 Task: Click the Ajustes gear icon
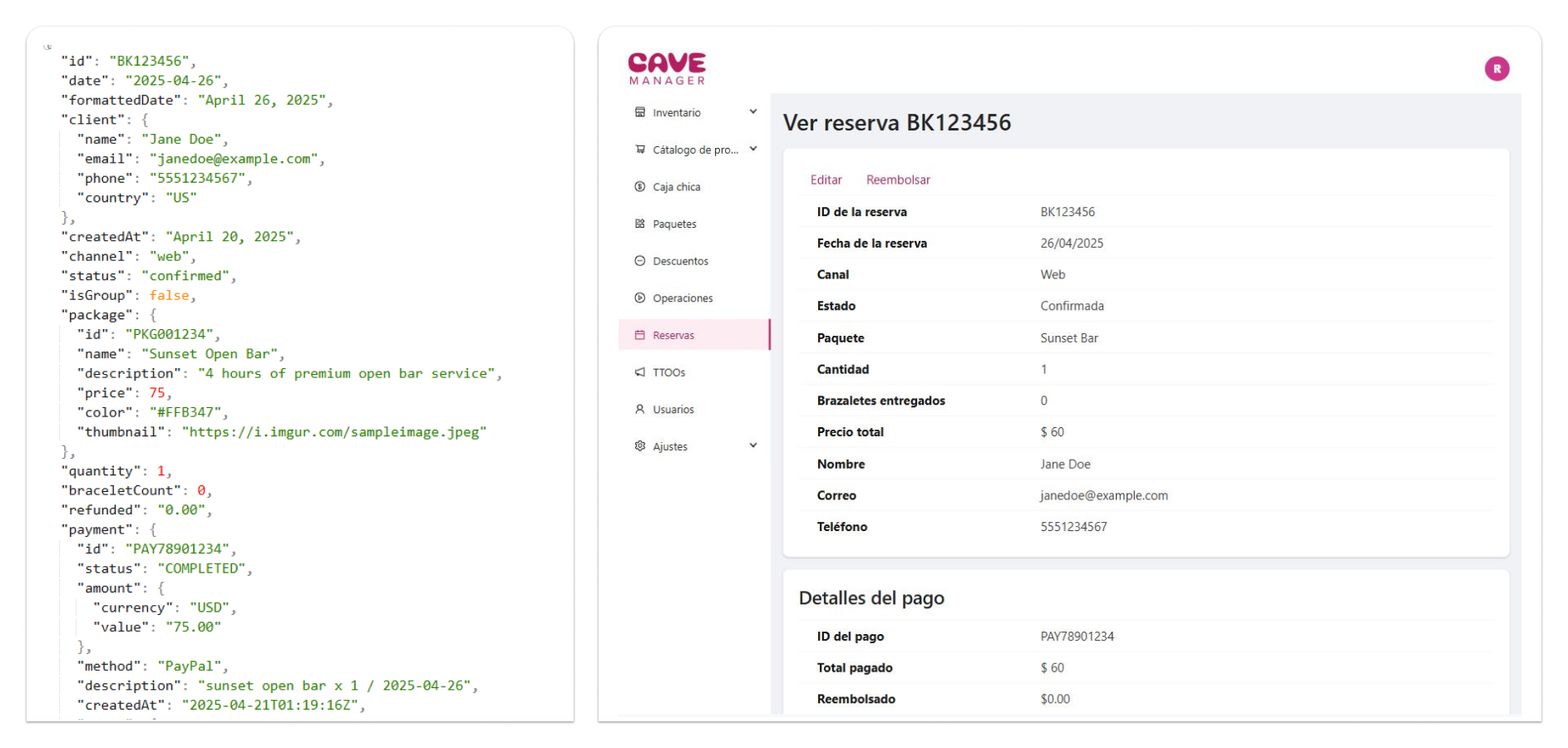tap(639, 446)
